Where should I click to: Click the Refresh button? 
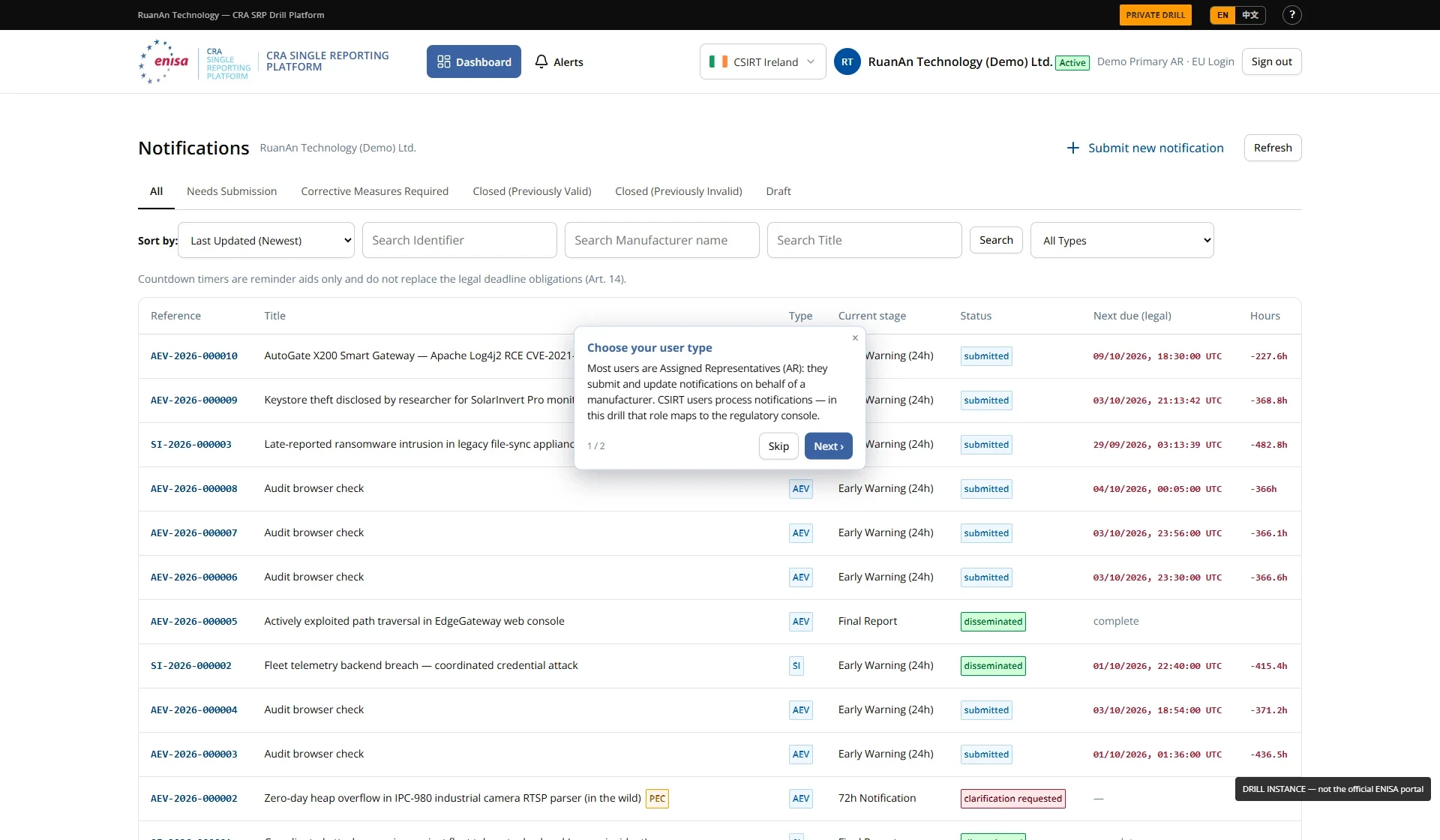[x=1273, y=148]
